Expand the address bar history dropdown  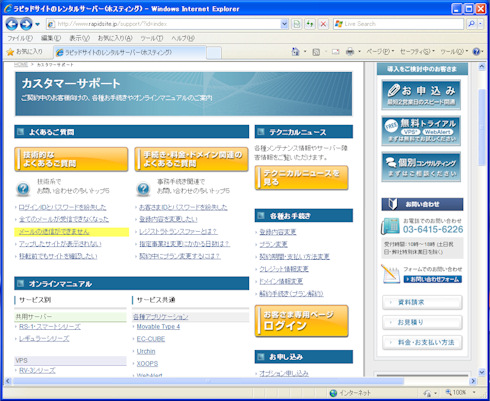pyautogui.click(x=284, y=24)
